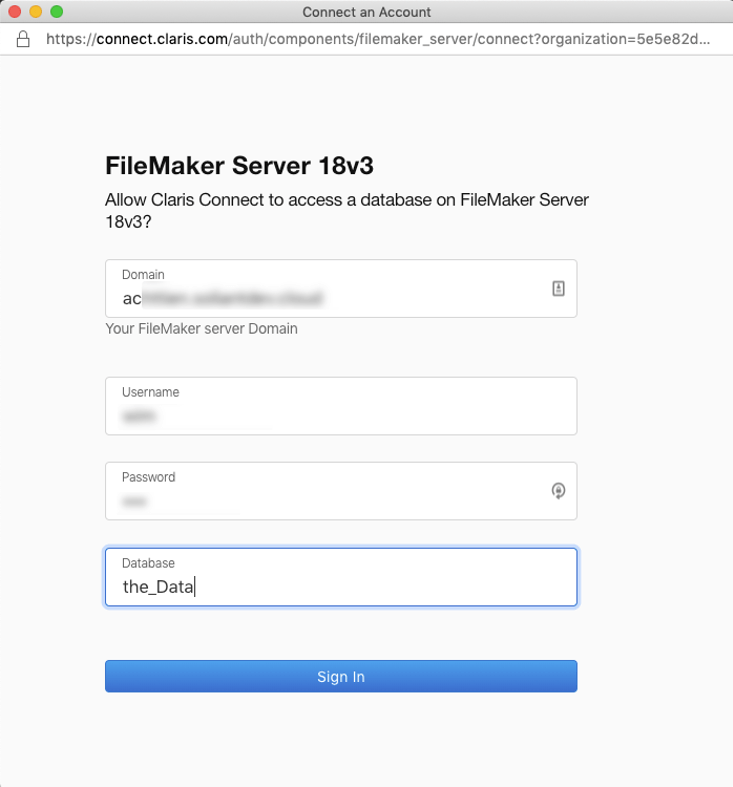The image size is (733, 787).
Task: Close the Connect an Account window
Action: click(x=15, y=12)
